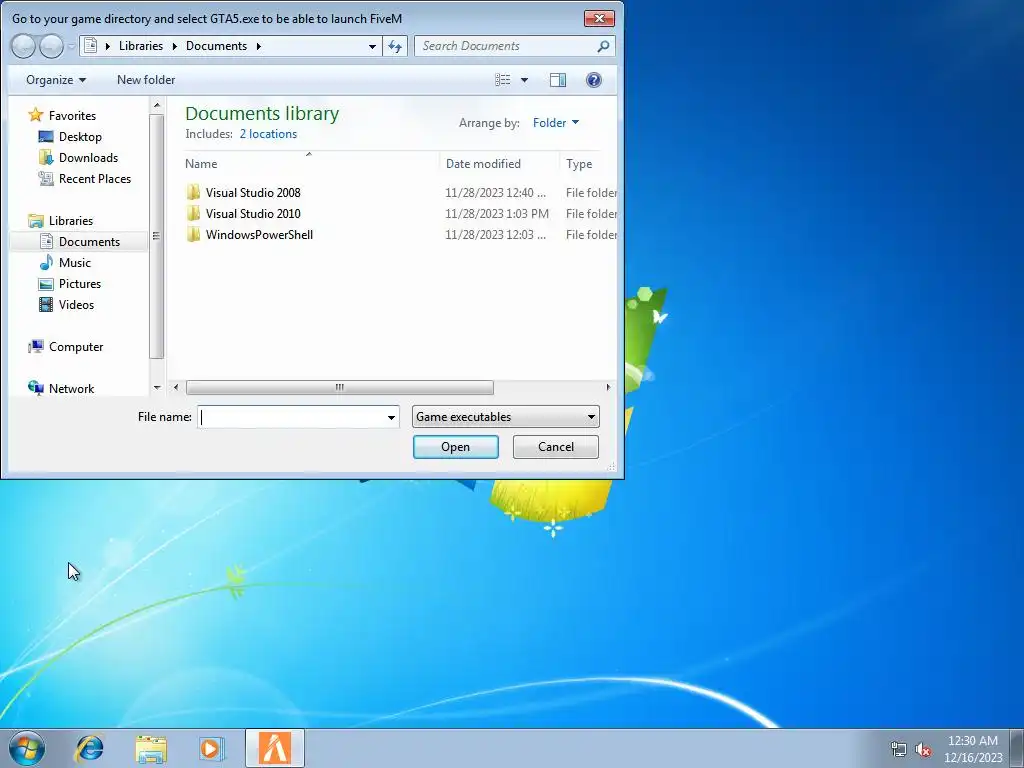Click the navigation pane vertical scrollbar thumb

click(156, 236)
